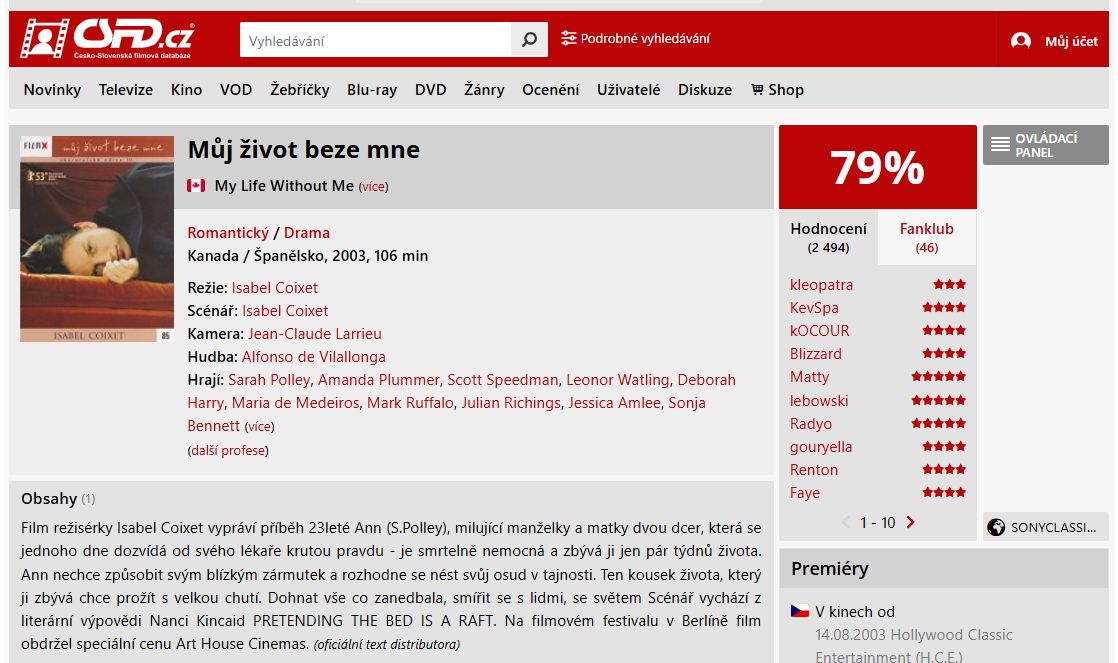This screenshot has width=1118, height=663.
Task: Open Žebříčky in navigation menu
Action: pyautogui.click(x=299, y=90)
